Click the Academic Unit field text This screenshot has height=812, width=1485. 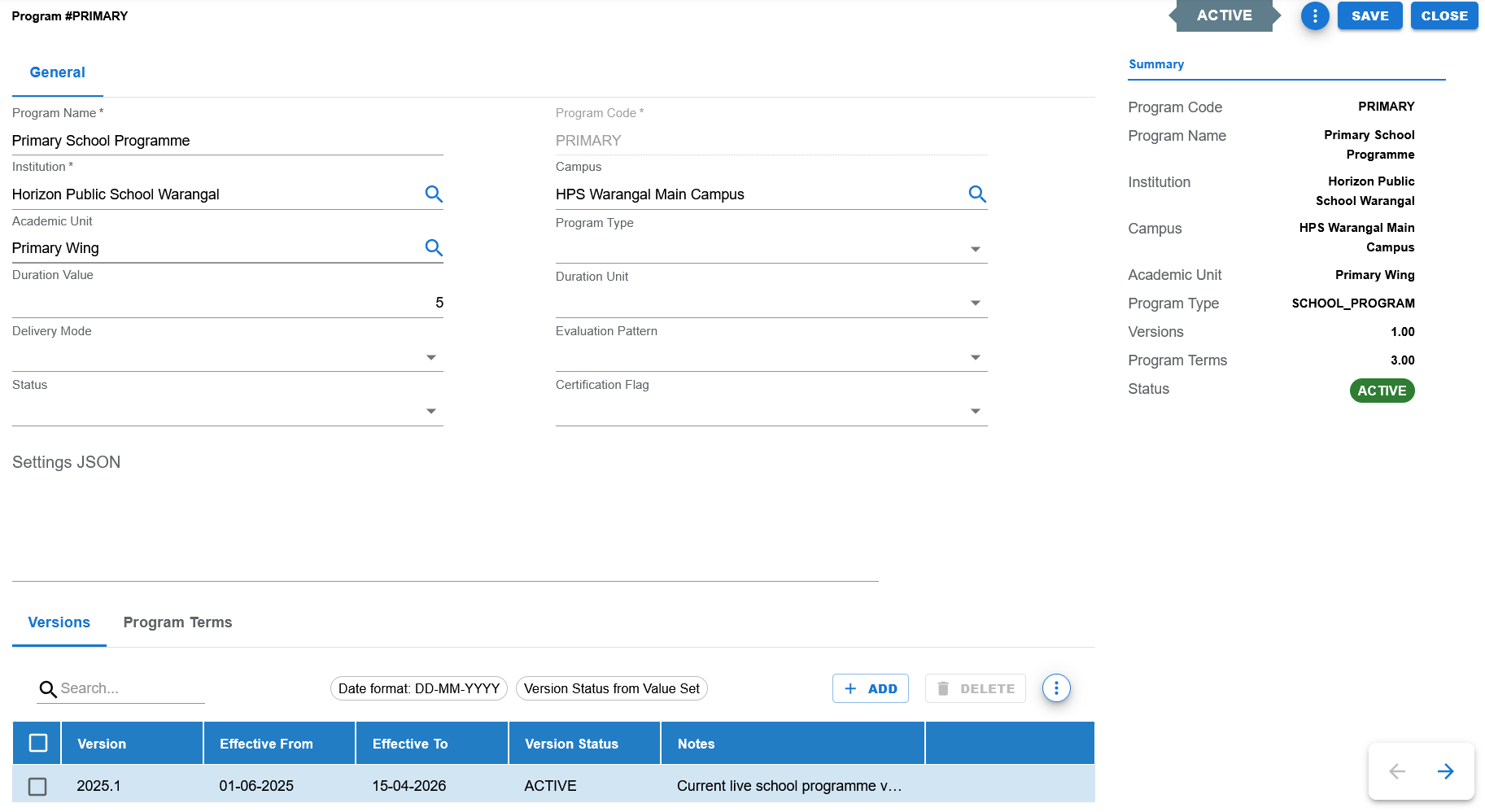[55, 248]
